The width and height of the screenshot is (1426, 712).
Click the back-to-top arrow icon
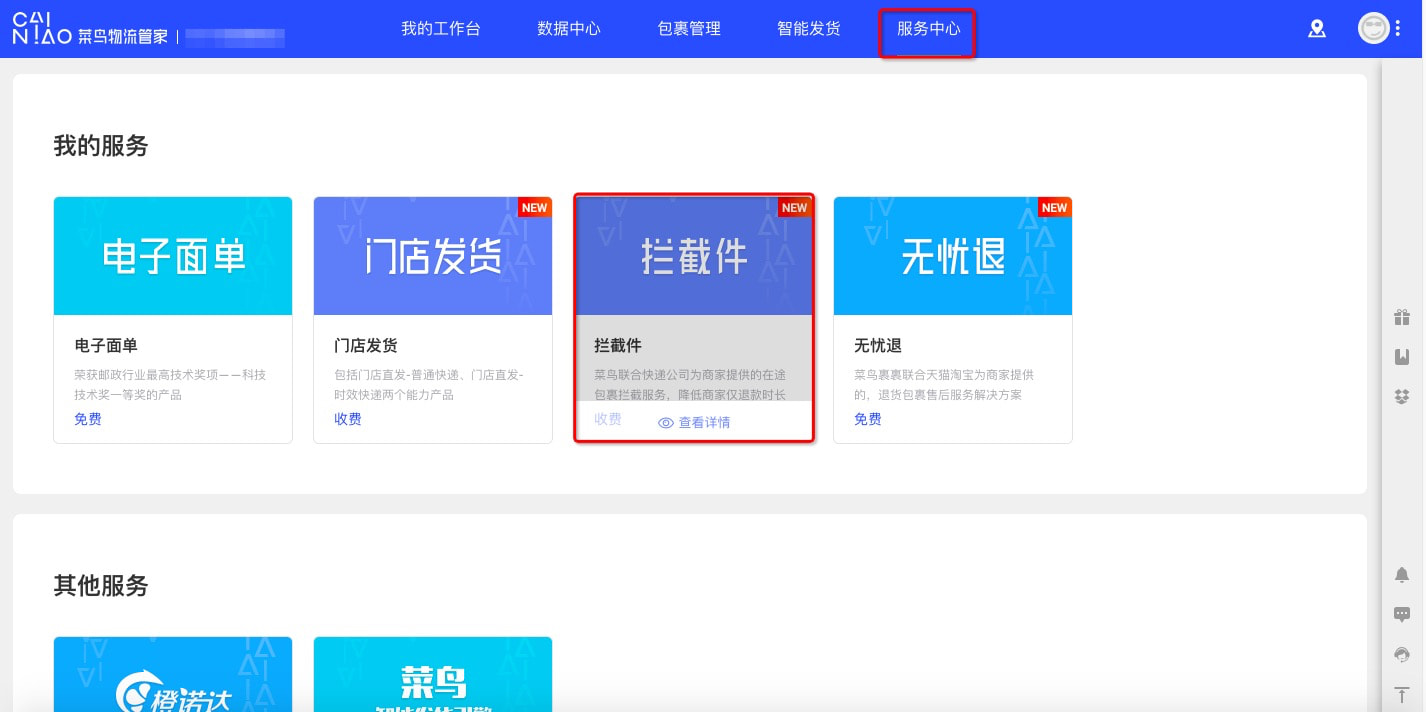click(x=1402, y=694)
